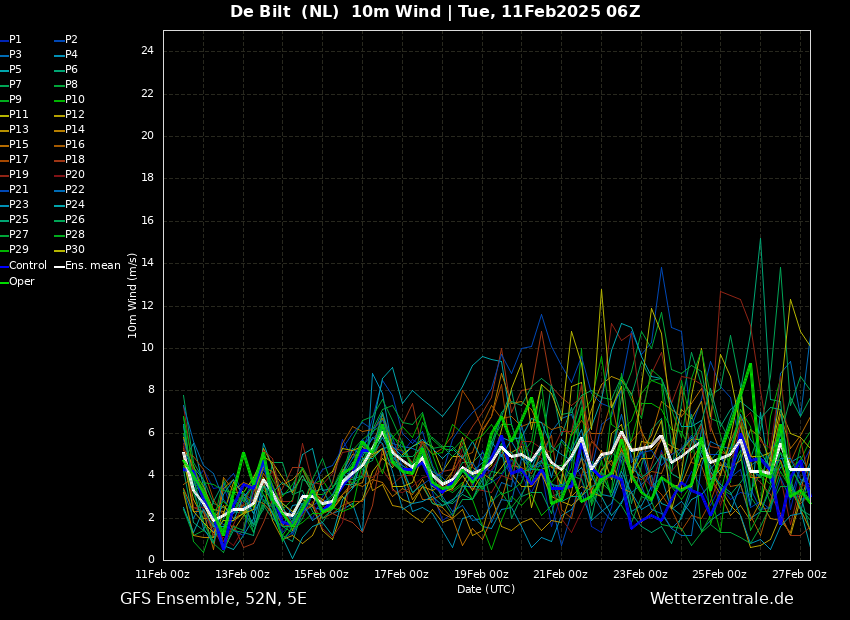
Task: Click the Control legend entry
Action: pyautogui.click(x=24, y=266)
